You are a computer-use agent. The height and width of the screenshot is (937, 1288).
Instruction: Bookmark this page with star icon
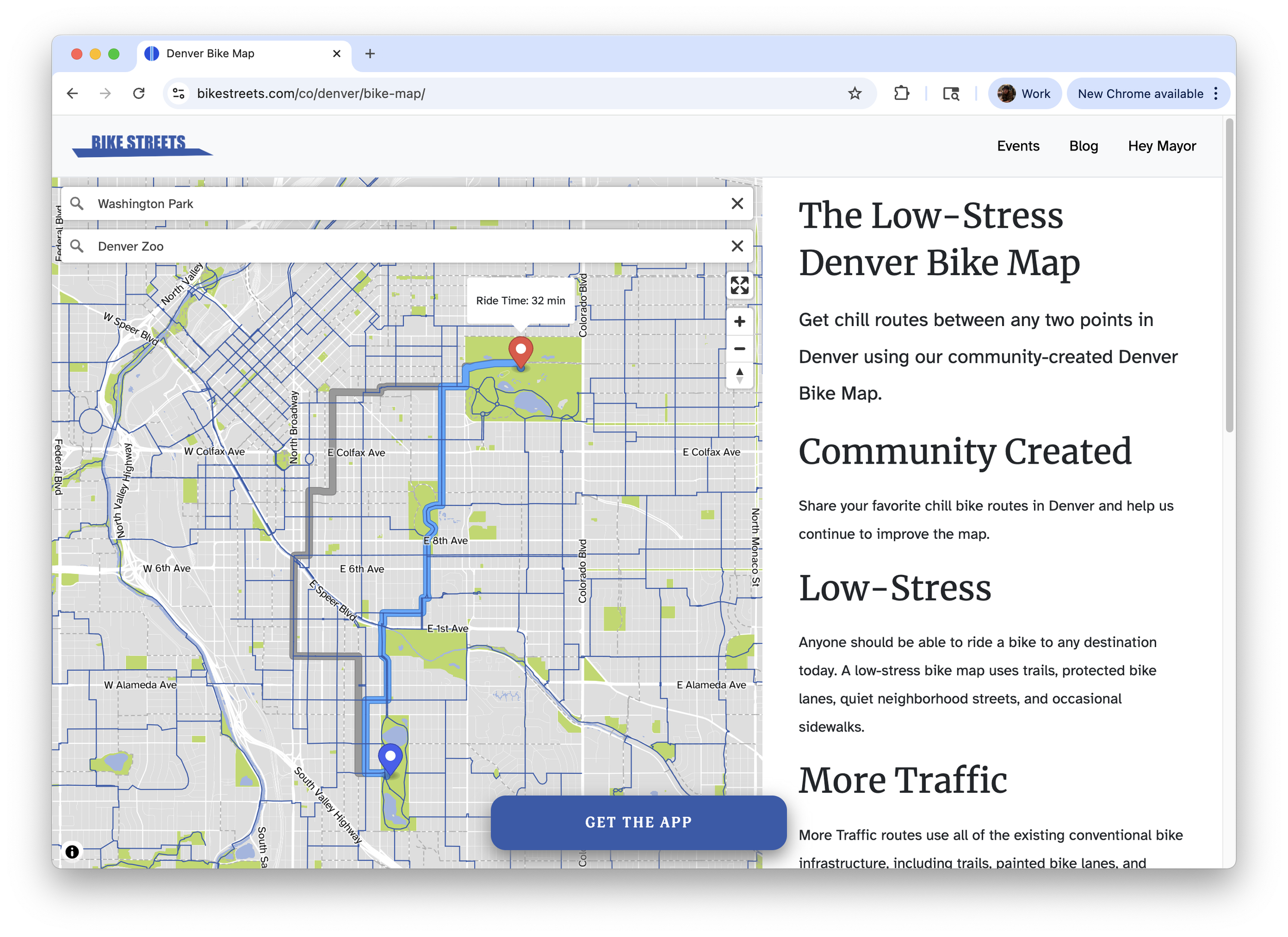point(854,94)
